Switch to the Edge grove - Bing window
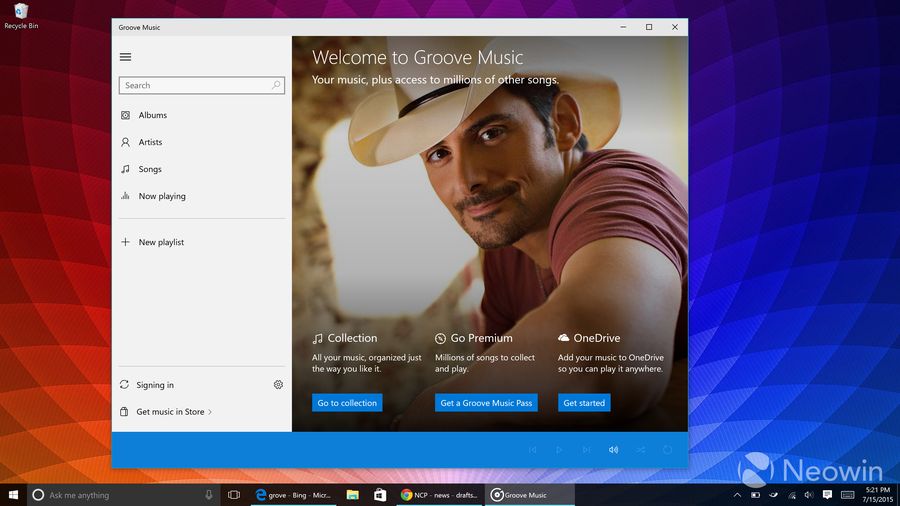Image resolution: width=900 pixels, height=506 pixels. pos(294,495)
